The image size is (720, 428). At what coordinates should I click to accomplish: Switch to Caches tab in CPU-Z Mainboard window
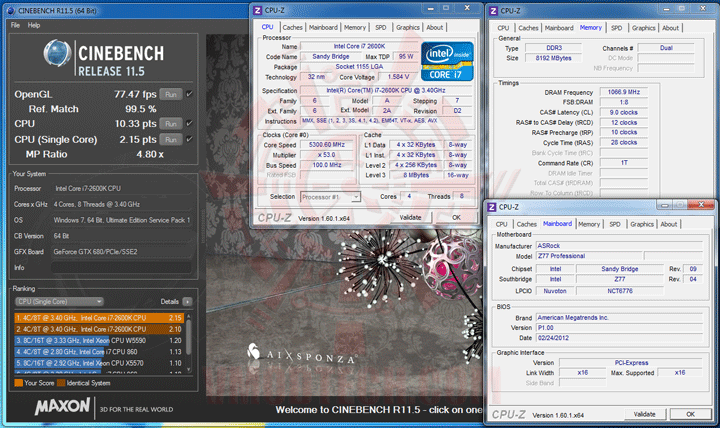pos(527,224)
